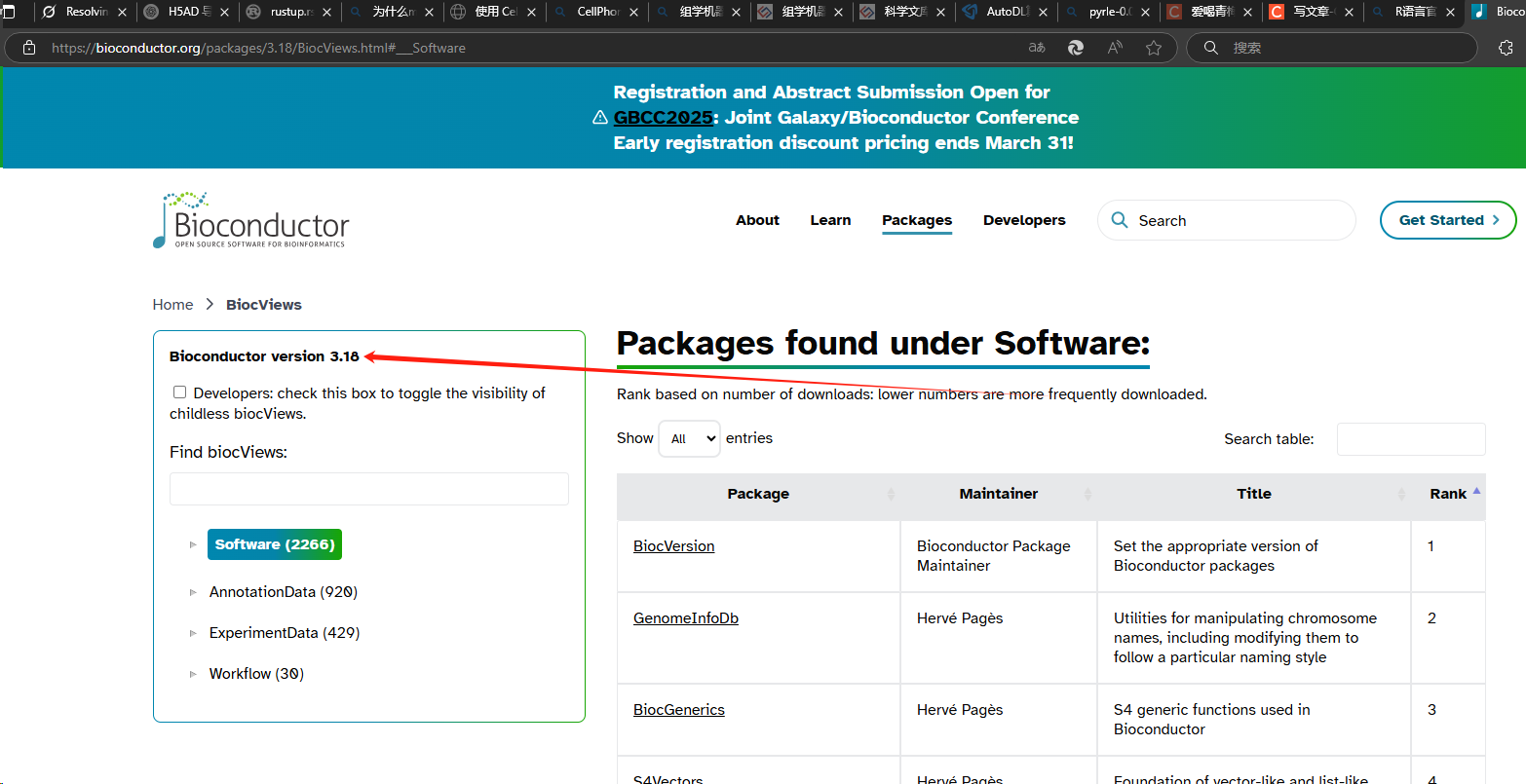The image size is (1526, 784).
Task: Click the swirl icon beside translate icon
Action: click(1076, 48)
